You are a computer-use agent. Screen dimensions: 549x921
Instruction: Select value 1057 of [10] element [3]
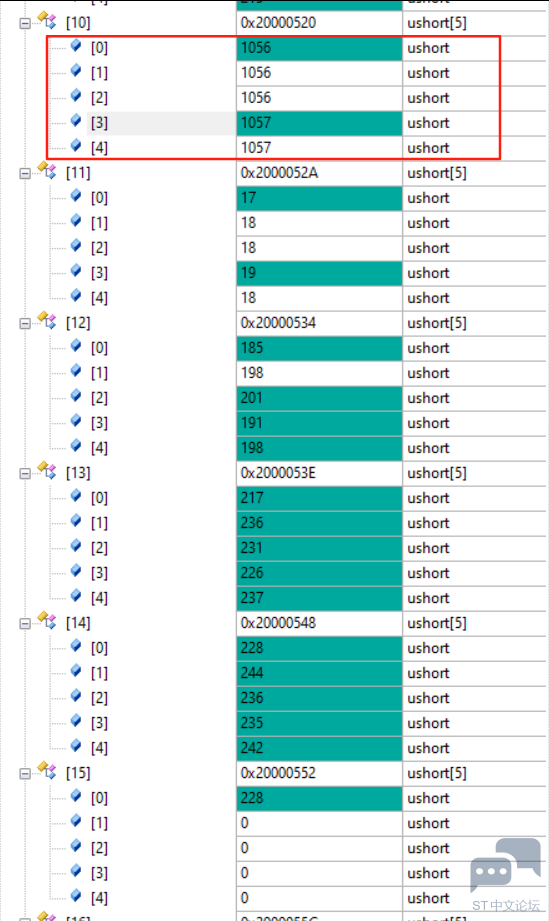pos(319,123)
